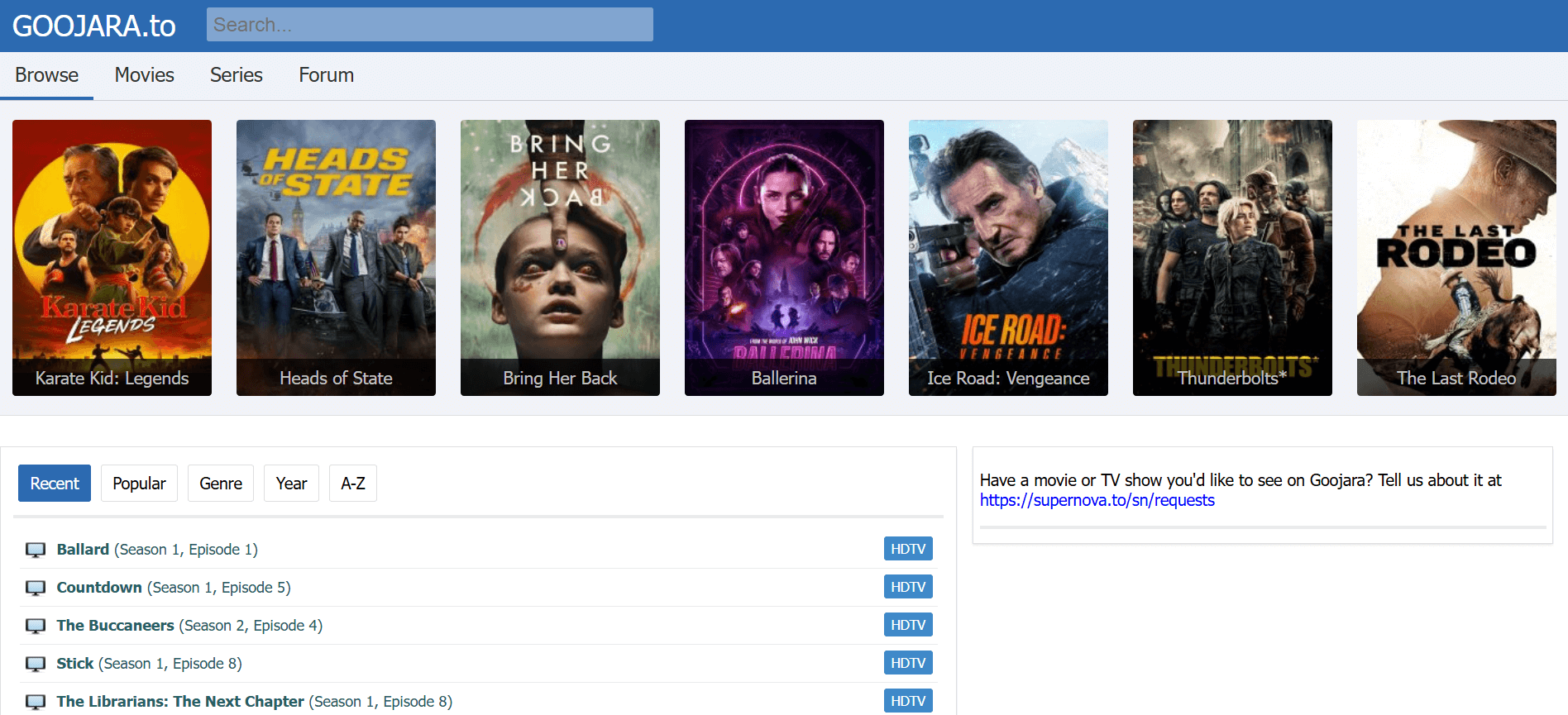1568x715 pixels.
Task: Select the Genre filter button
Action: [x=221, y=484]
